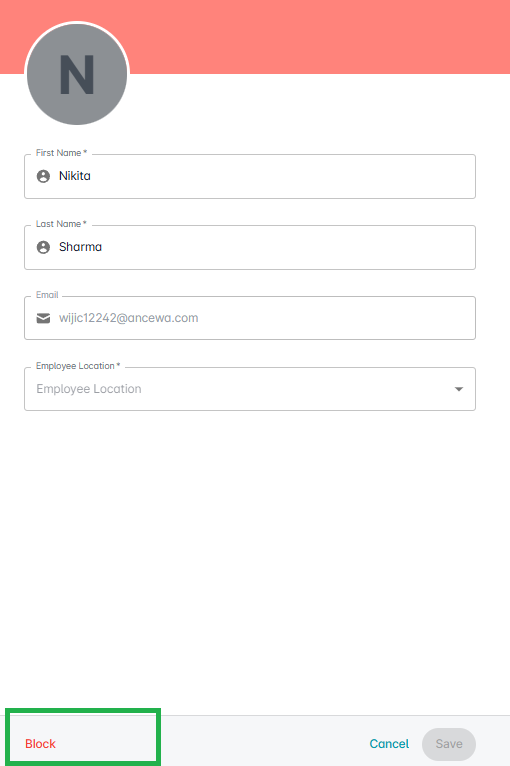Viewport: 510px width, 766px height.
Task: Click the Last Name * label
Action: tap(62, 224)
